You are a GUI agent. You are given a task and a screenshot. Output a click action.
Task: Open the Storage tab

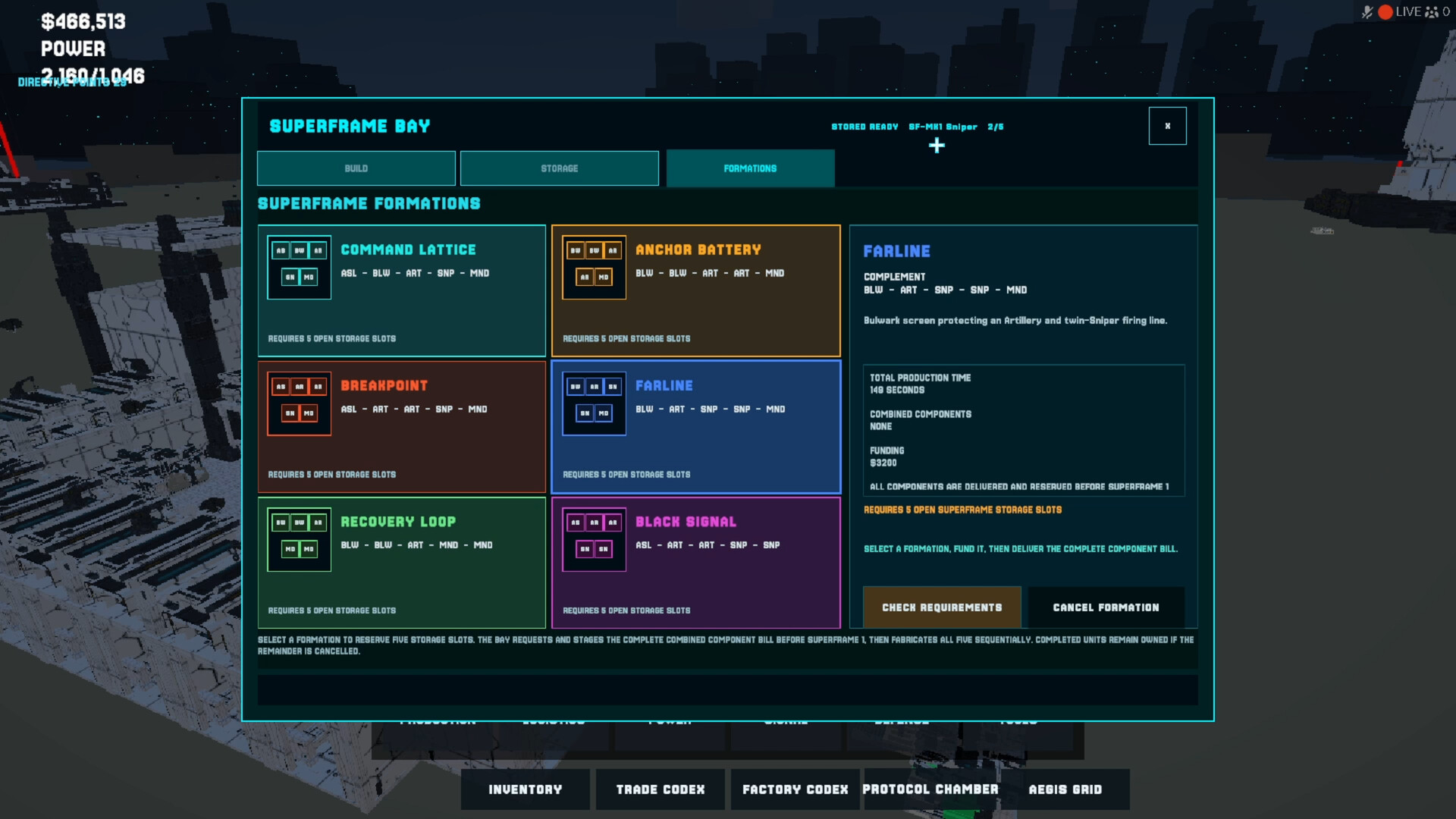[x=560, y=168]
